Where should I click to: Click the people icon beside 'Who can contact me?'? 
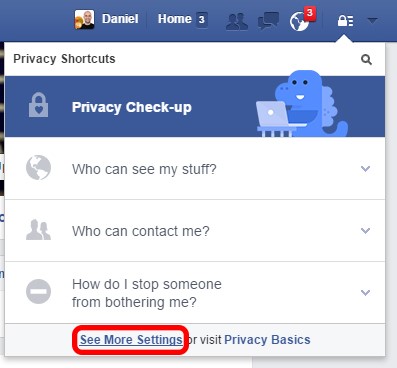pos(39,230)
